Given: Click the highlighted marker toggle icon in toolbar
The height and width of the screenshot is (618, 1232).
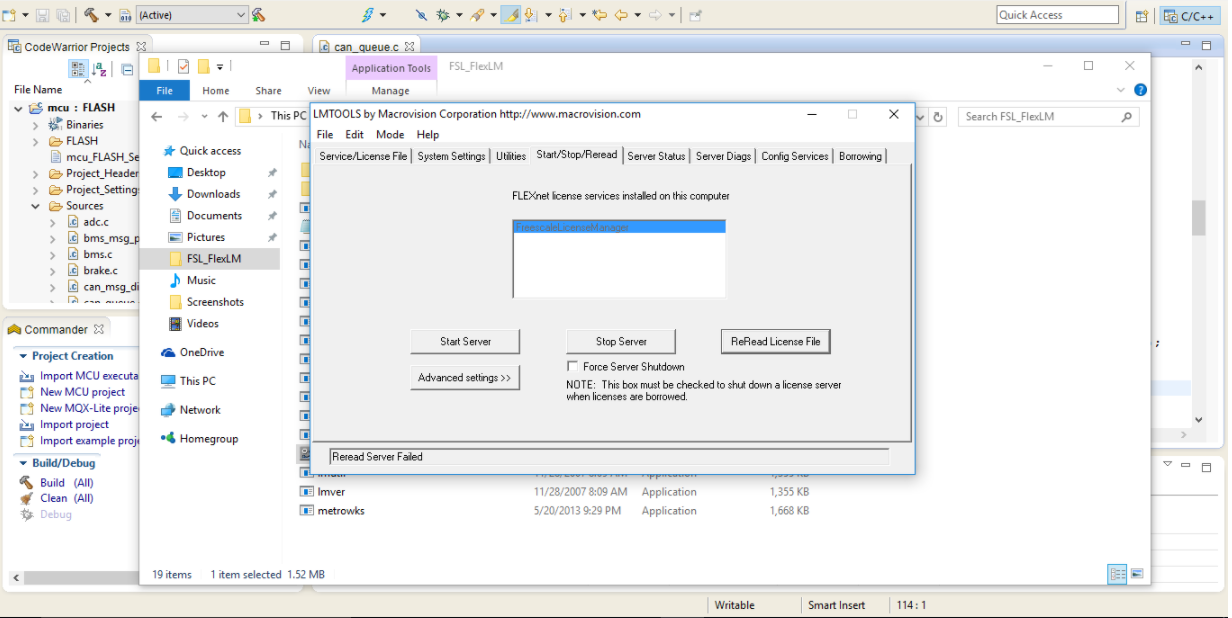Looking at the screenshot, I should 511,15.
